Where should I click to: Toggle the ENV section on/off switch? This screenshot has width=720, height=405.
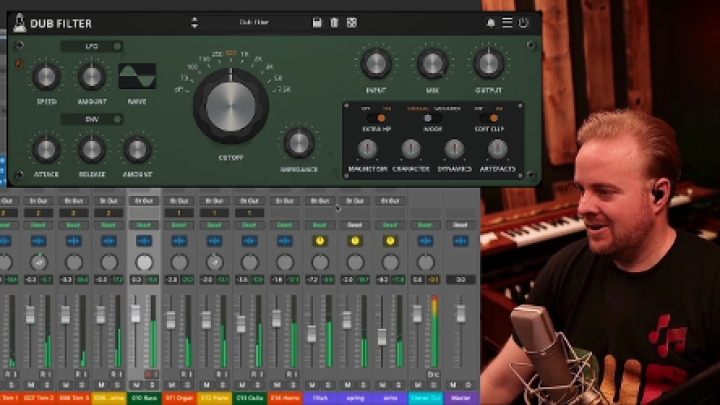click(117, 119)
